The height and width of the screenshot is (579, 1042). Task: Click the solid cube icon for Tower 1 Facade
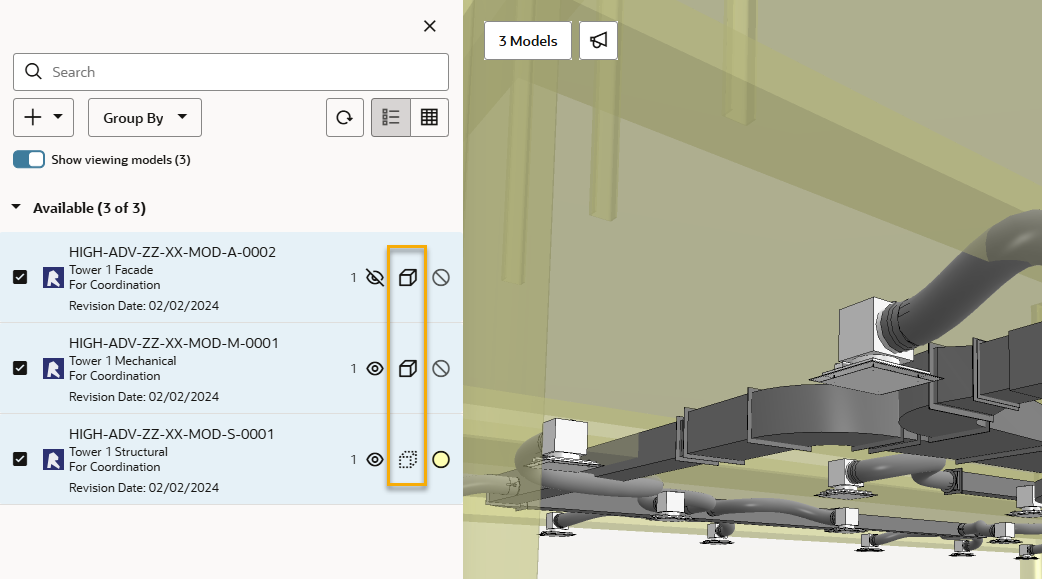point(407,278)
